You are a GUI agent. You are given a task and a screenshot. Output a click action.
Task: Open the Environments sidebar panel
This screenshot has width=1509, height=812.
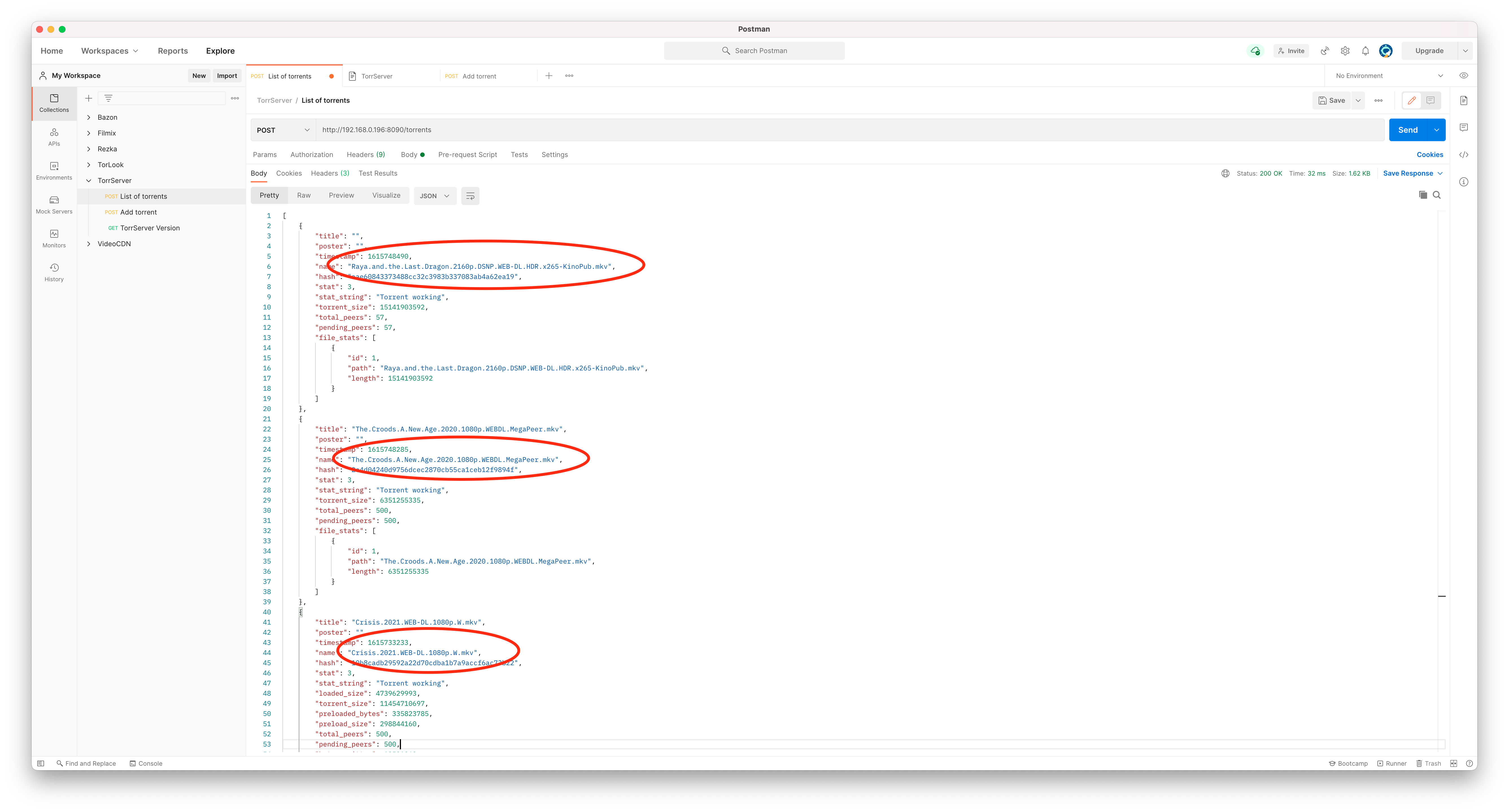54,171
